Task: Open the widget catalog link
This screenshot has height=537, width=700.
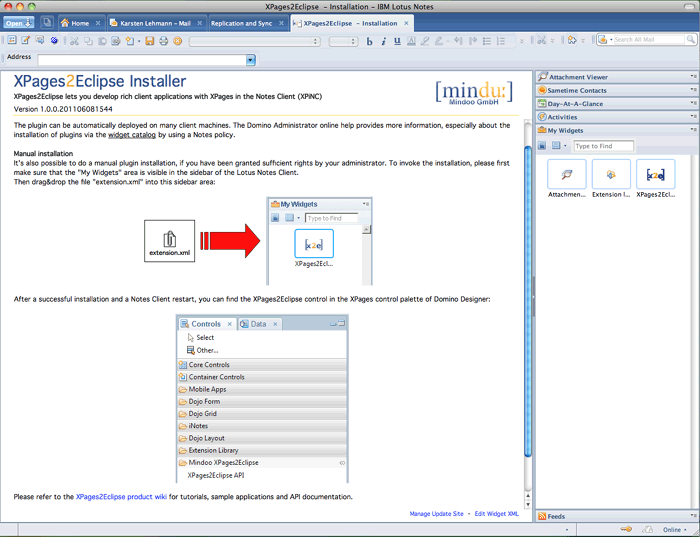Action: (132, 135)
